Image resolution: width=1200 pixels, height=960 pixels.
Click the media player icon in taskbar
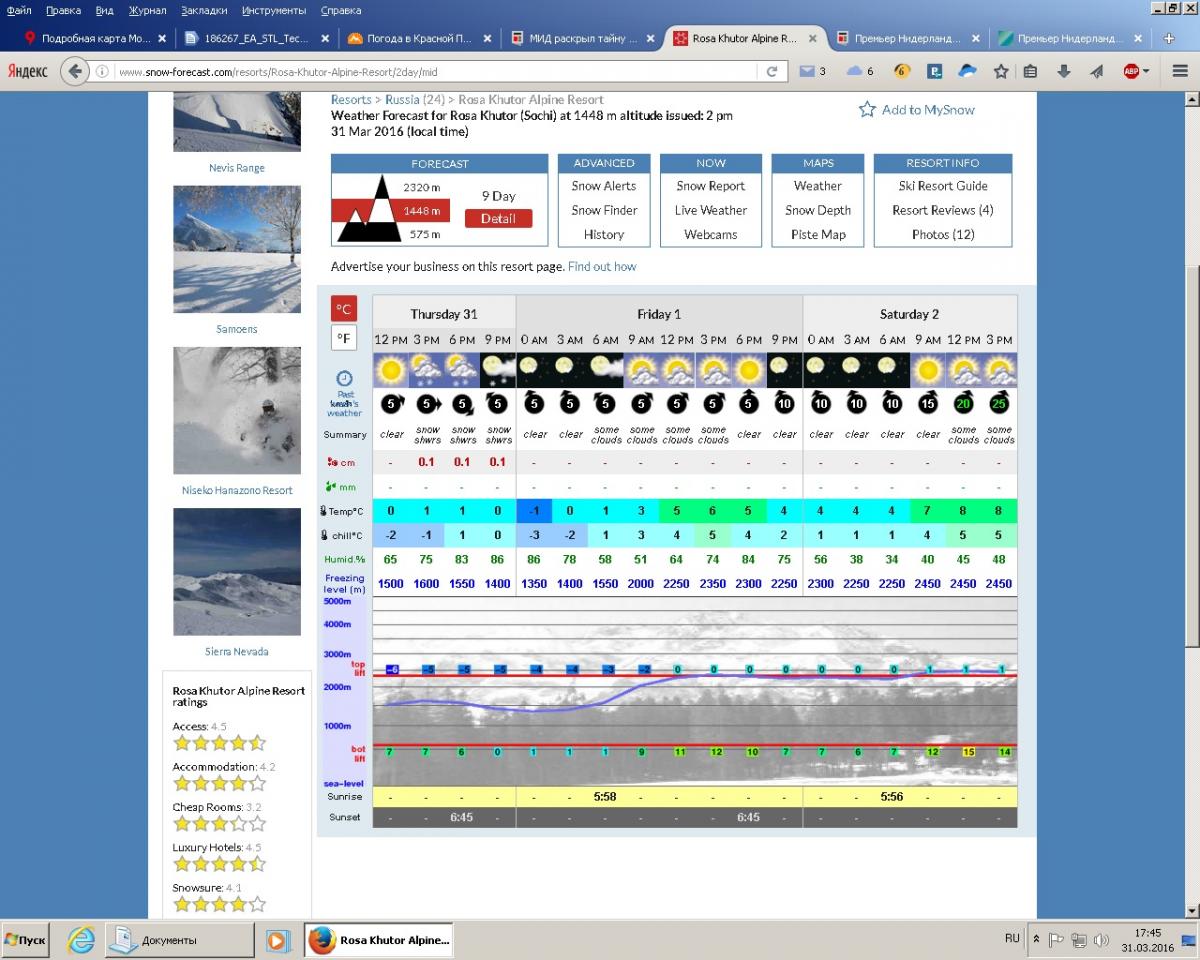pos(278,940)
